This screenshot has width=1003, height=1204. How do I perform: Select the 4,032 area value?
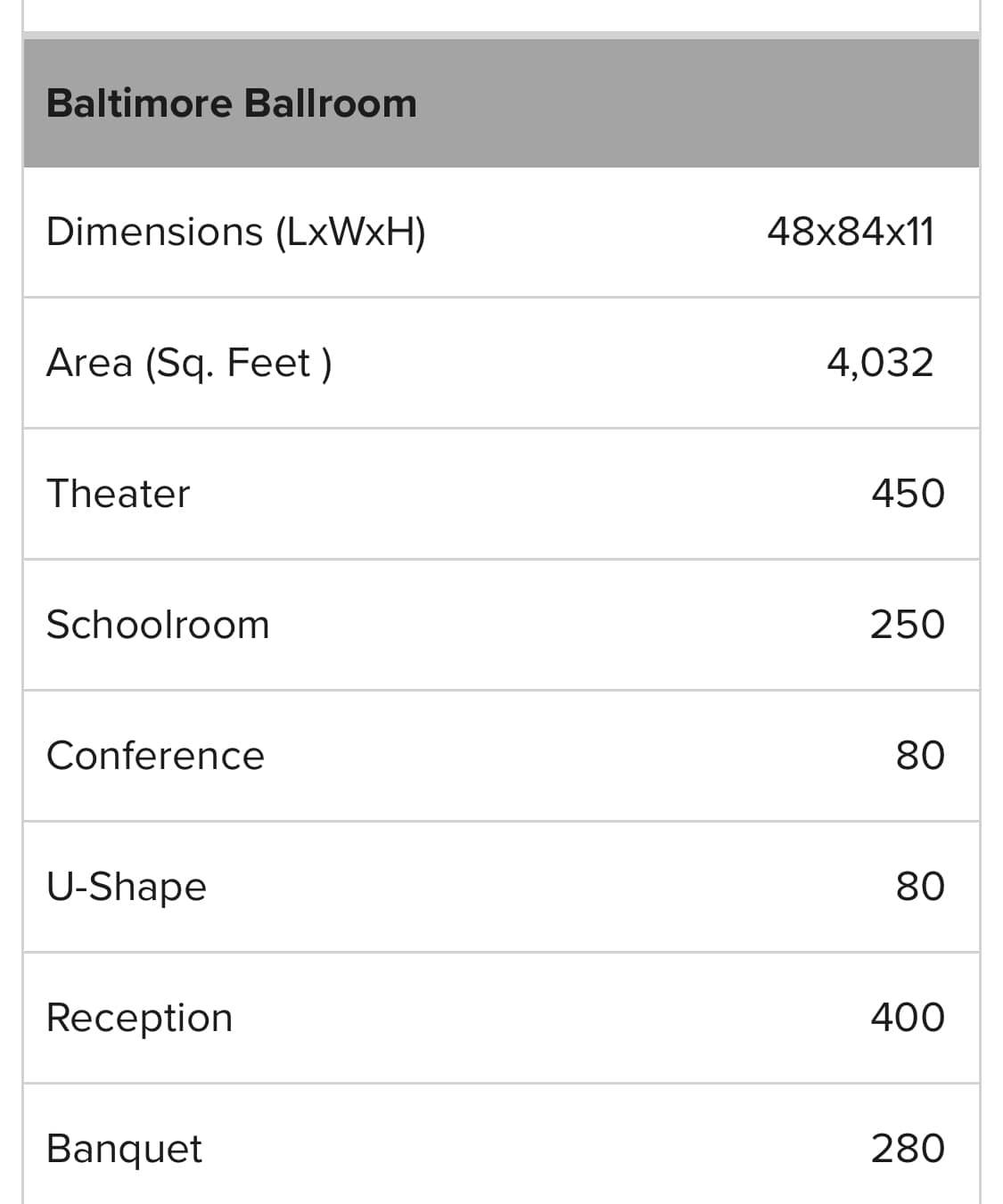point(880,363)
